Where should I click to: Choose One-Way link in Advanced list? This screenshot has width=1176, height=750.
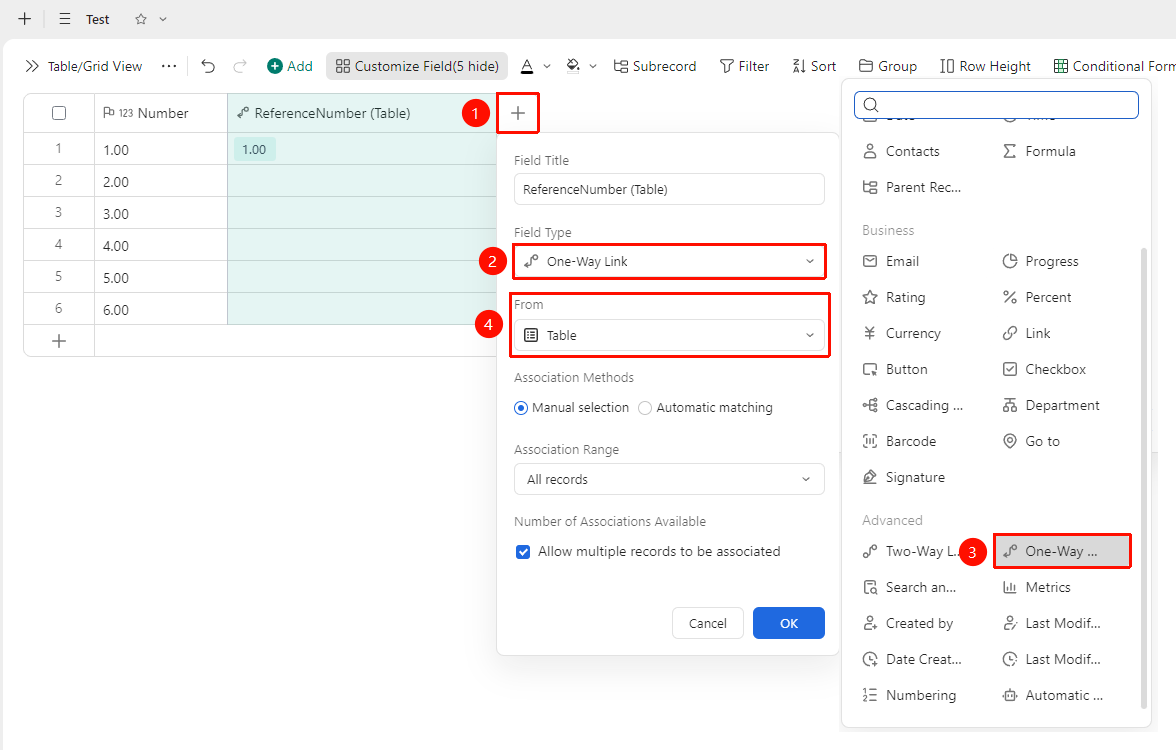click(1062, 551)
